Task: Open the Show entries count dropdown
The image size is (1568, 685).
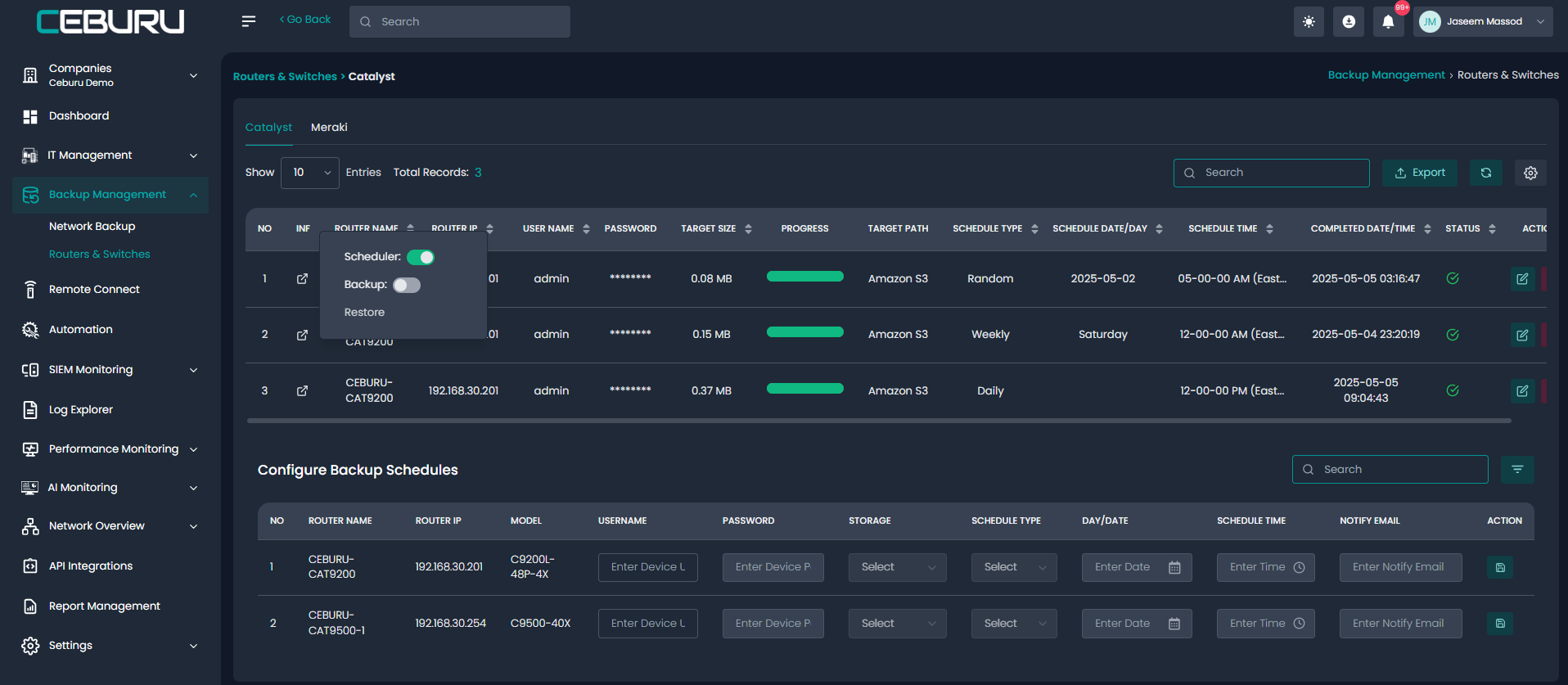Action: pyautogui.click(x=310, y=173)
